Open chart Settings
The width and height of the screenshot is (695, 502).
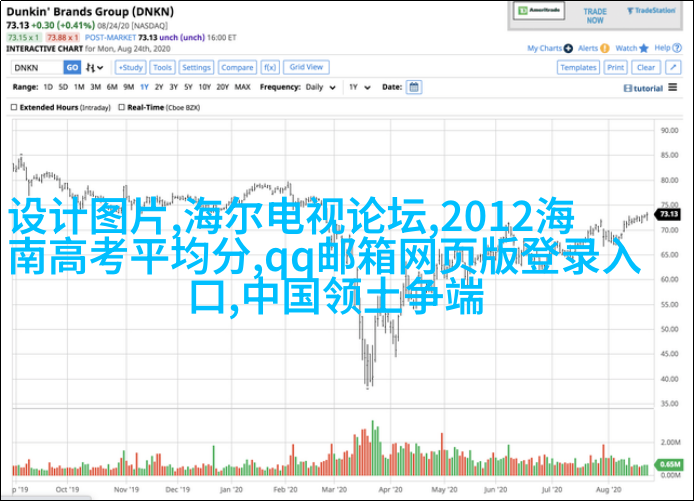[196, 68]
